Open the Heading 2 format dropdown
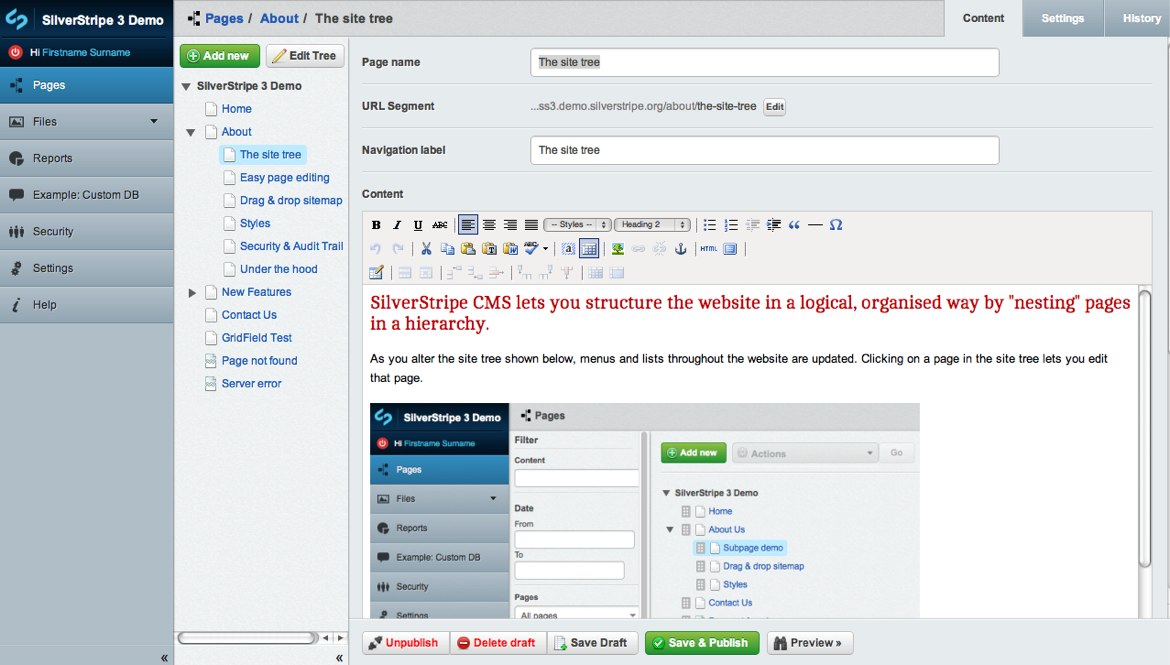This screenshot has width=1170, height=665. coord(652,225)
